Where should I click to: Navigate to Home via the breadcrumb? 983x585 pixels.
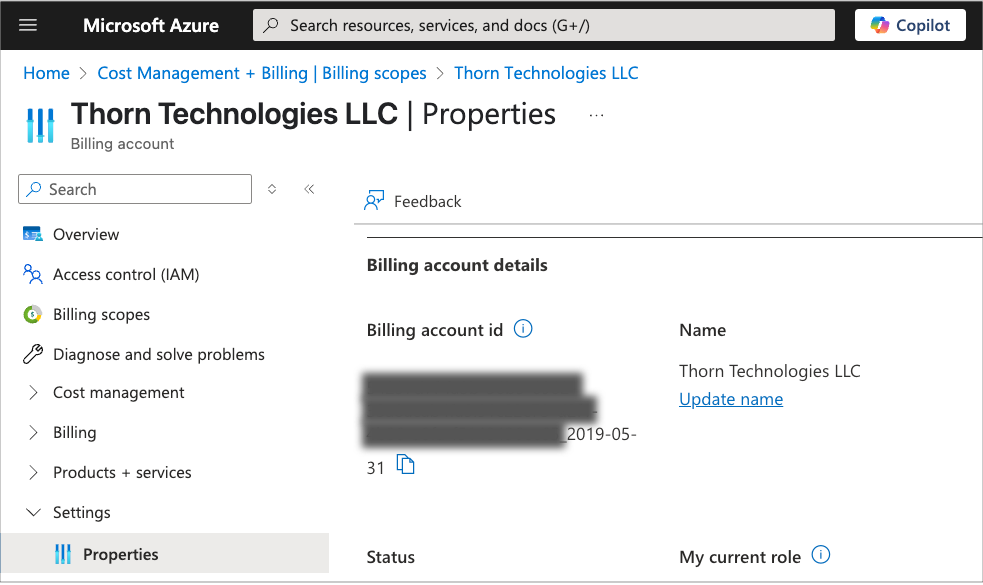pyautogui.click(x=46, y=73)
